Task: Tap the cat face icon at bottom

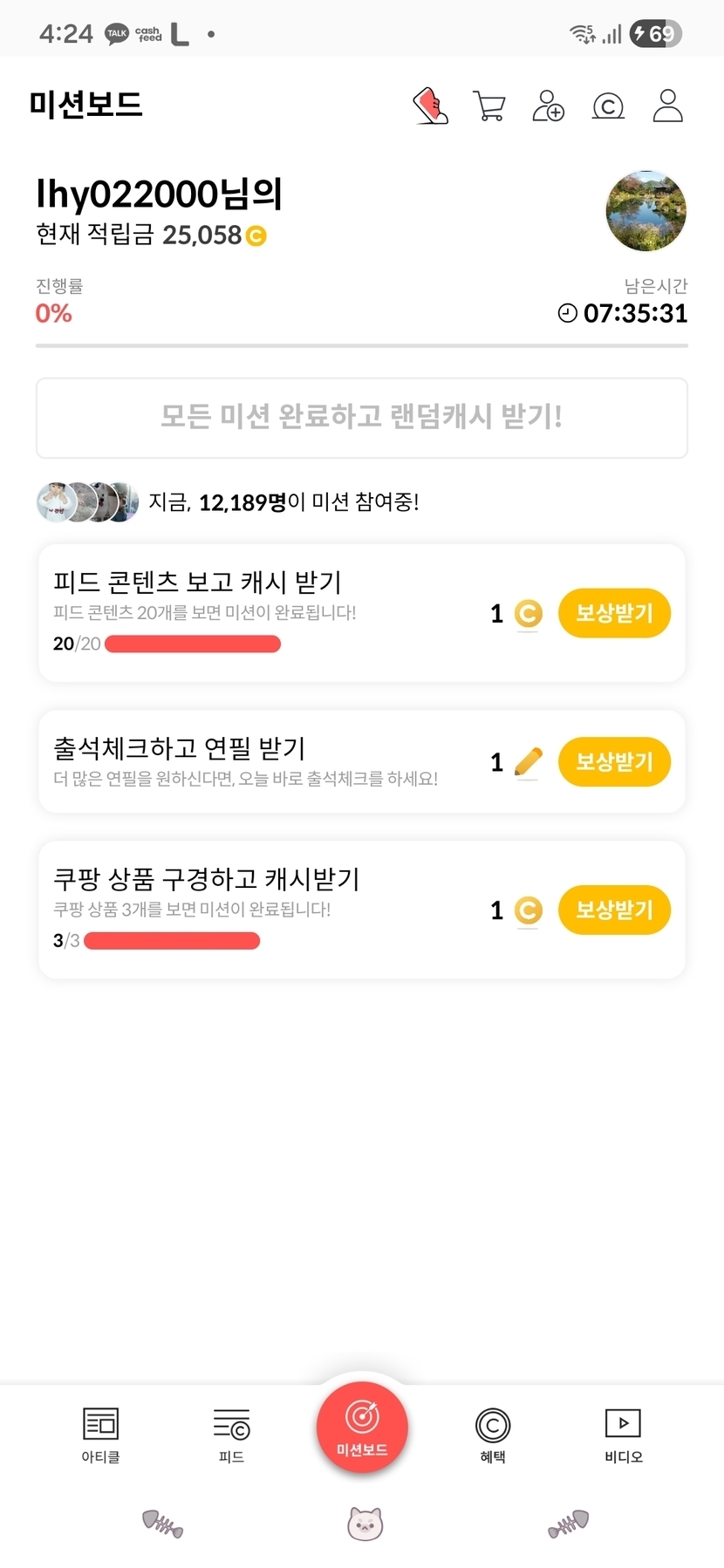Action: (365, 1524)
